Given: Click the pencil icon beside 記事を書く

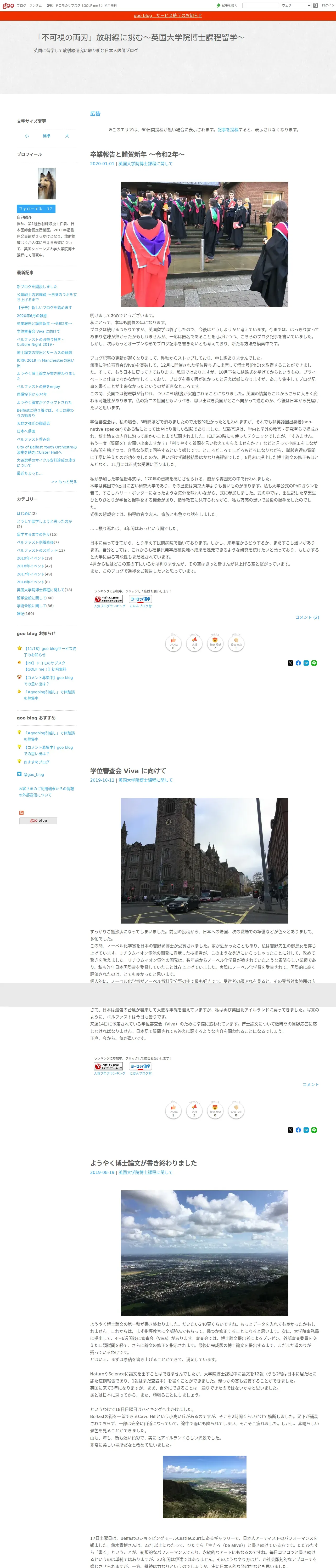Looking at the screenshot, I should (x=218, y=5).
